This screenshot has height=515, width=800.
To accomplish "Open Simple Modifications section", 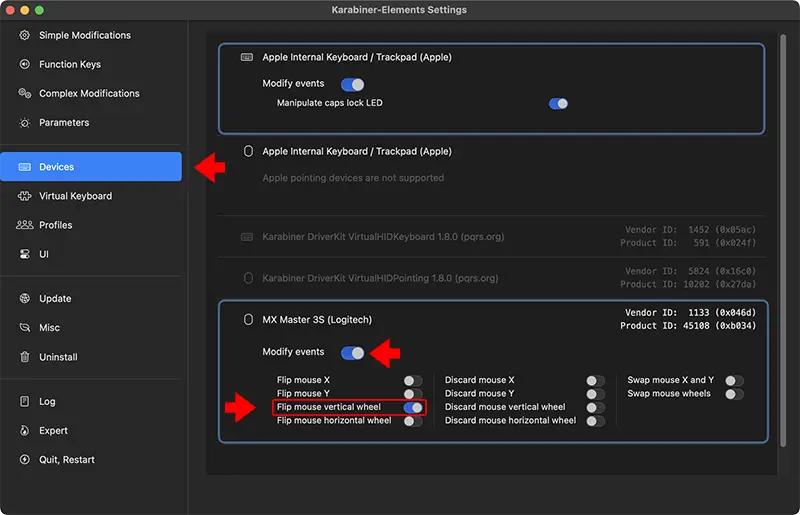I will tap(91, 35).
